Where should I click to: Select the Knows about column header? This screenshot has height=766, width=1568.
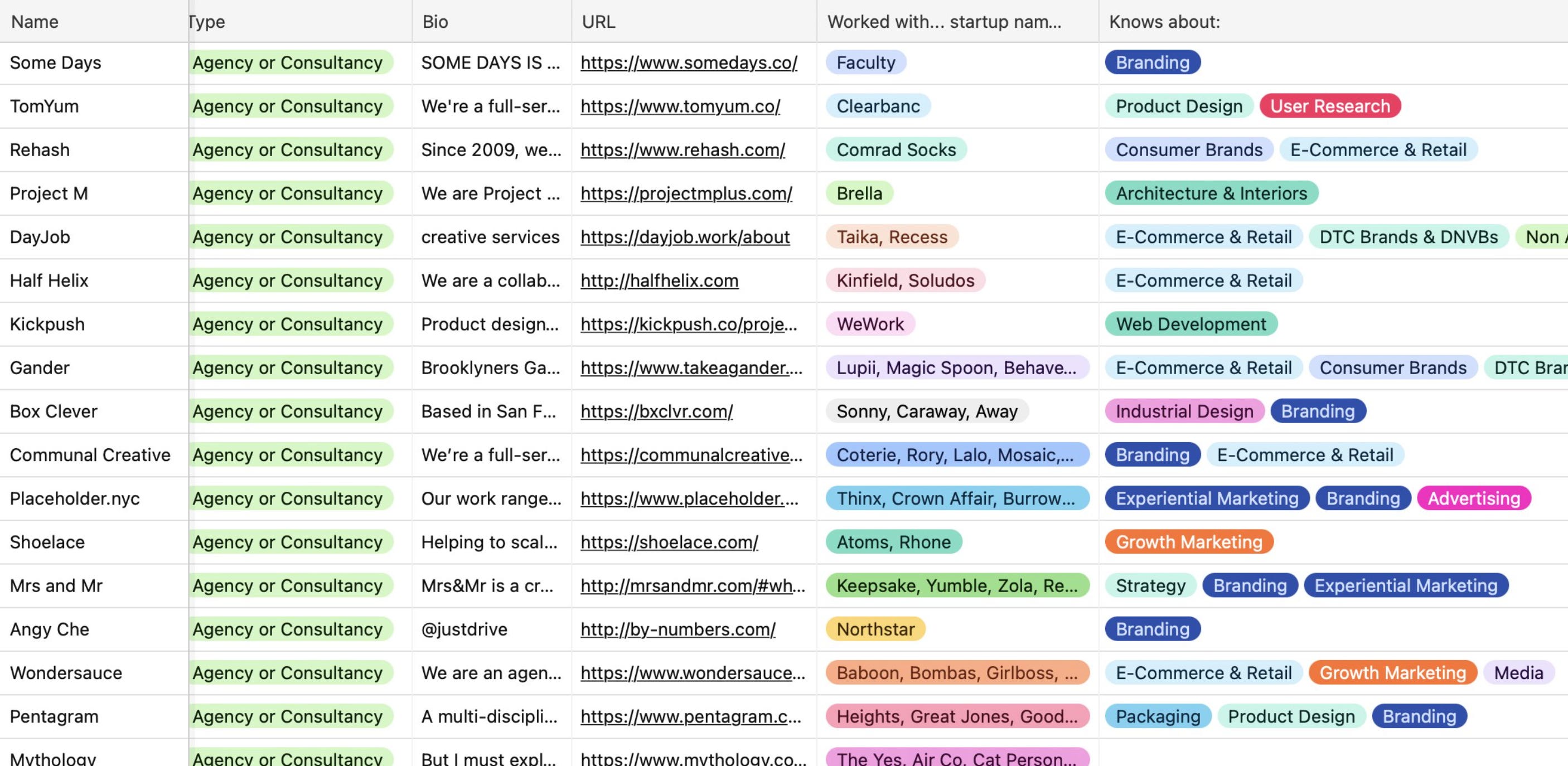coord(1333,21)
